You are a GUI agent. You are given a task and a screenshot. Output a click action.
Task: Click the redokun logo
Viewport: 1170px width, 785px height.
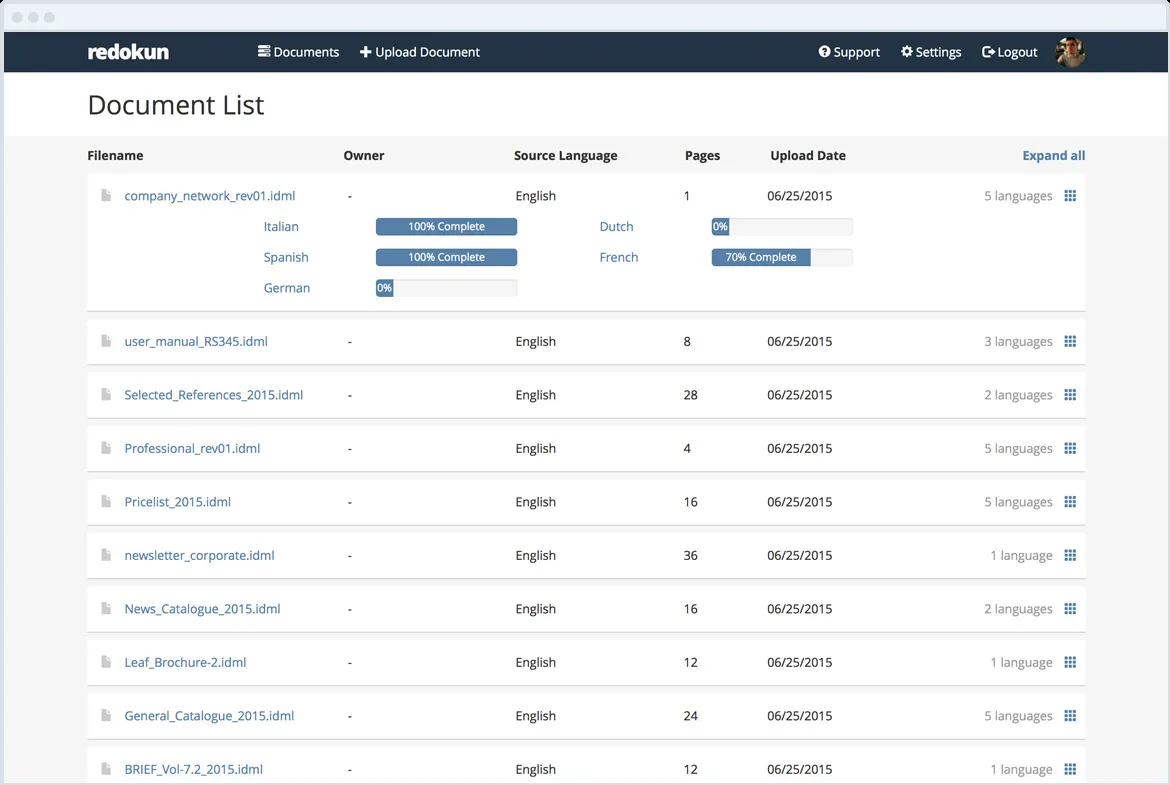(128, 52)
